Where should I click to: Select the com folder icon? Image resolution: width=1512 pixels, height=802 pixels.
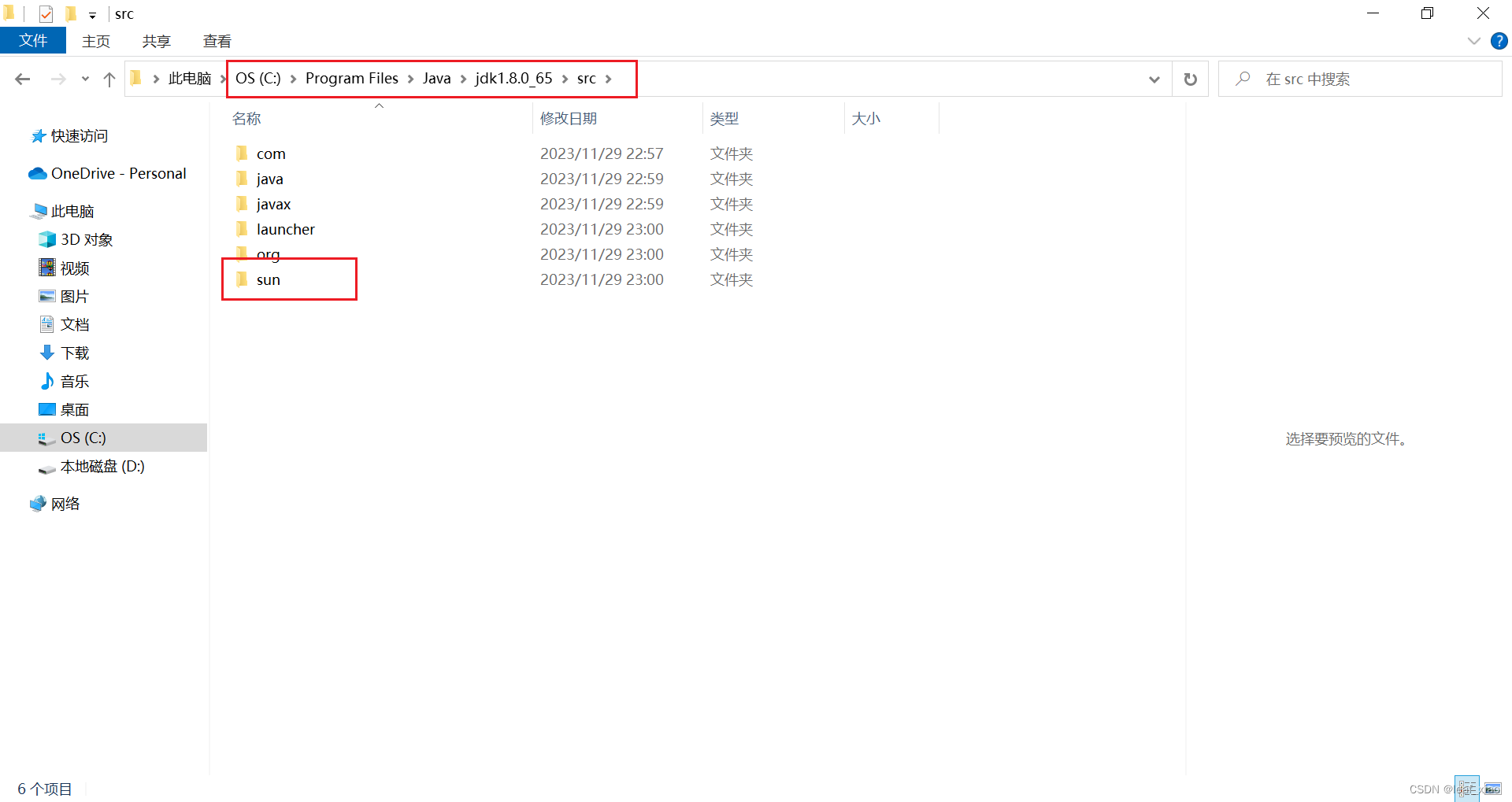coord(242,153)
